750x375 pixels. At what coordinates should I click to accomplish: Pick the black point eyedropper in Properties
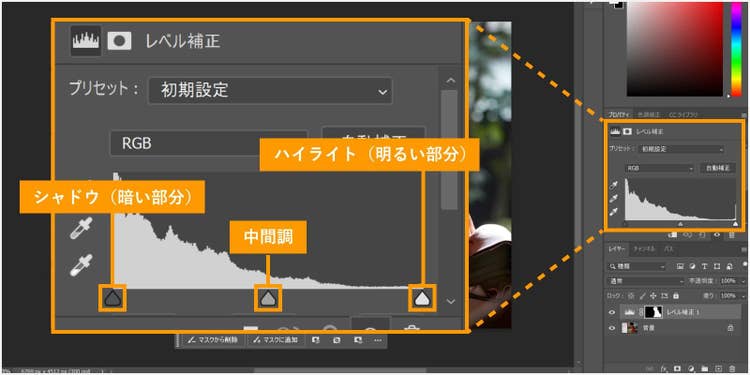614,185
